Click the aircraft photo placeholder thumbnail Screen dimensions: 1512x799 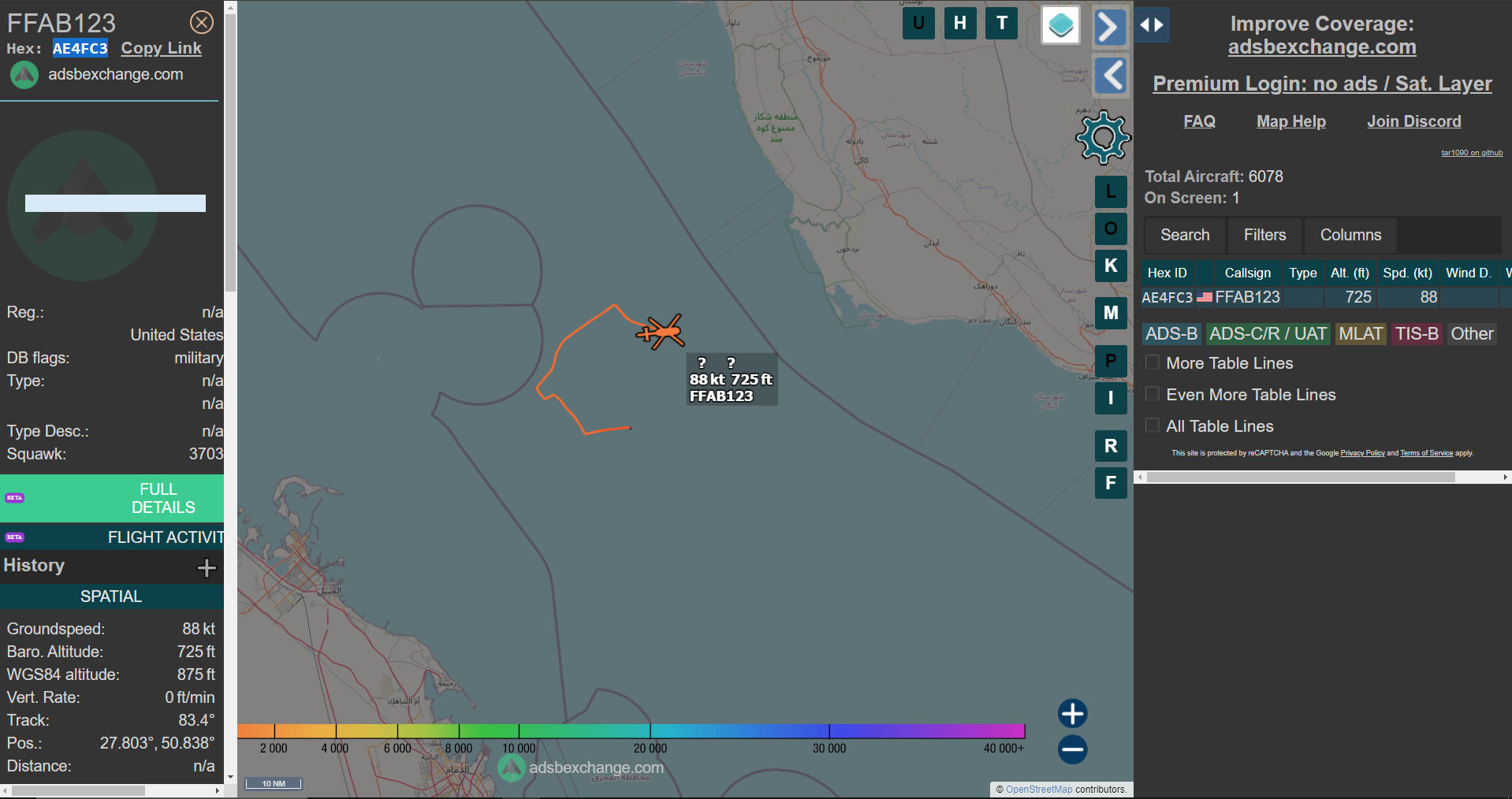click(x=83, y=206)
